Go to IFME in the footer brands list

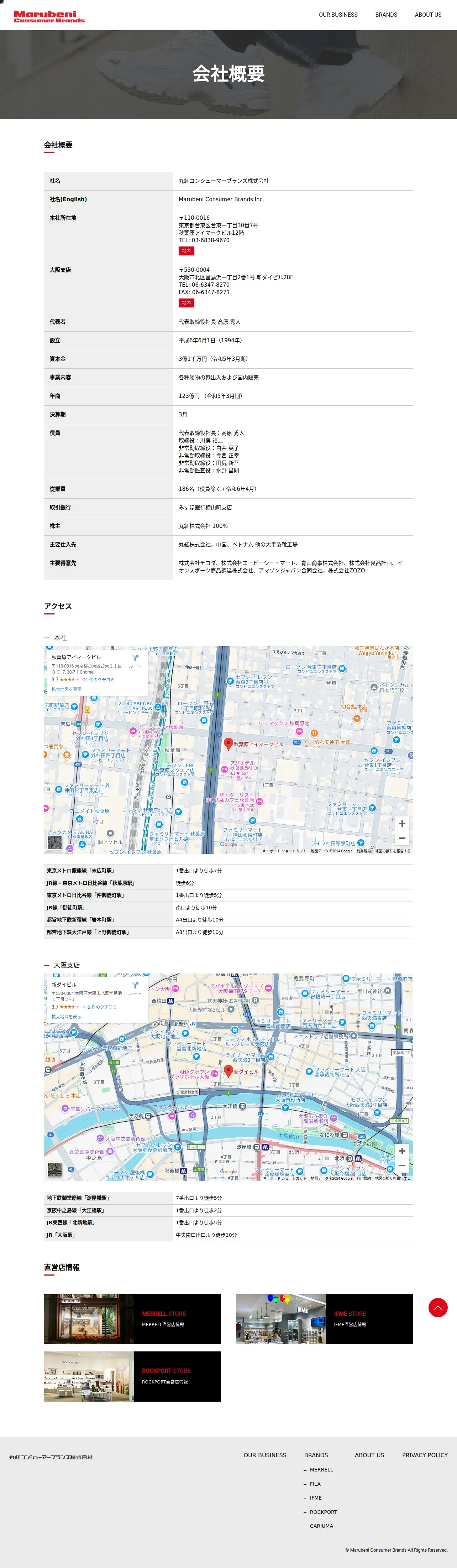316,1497
